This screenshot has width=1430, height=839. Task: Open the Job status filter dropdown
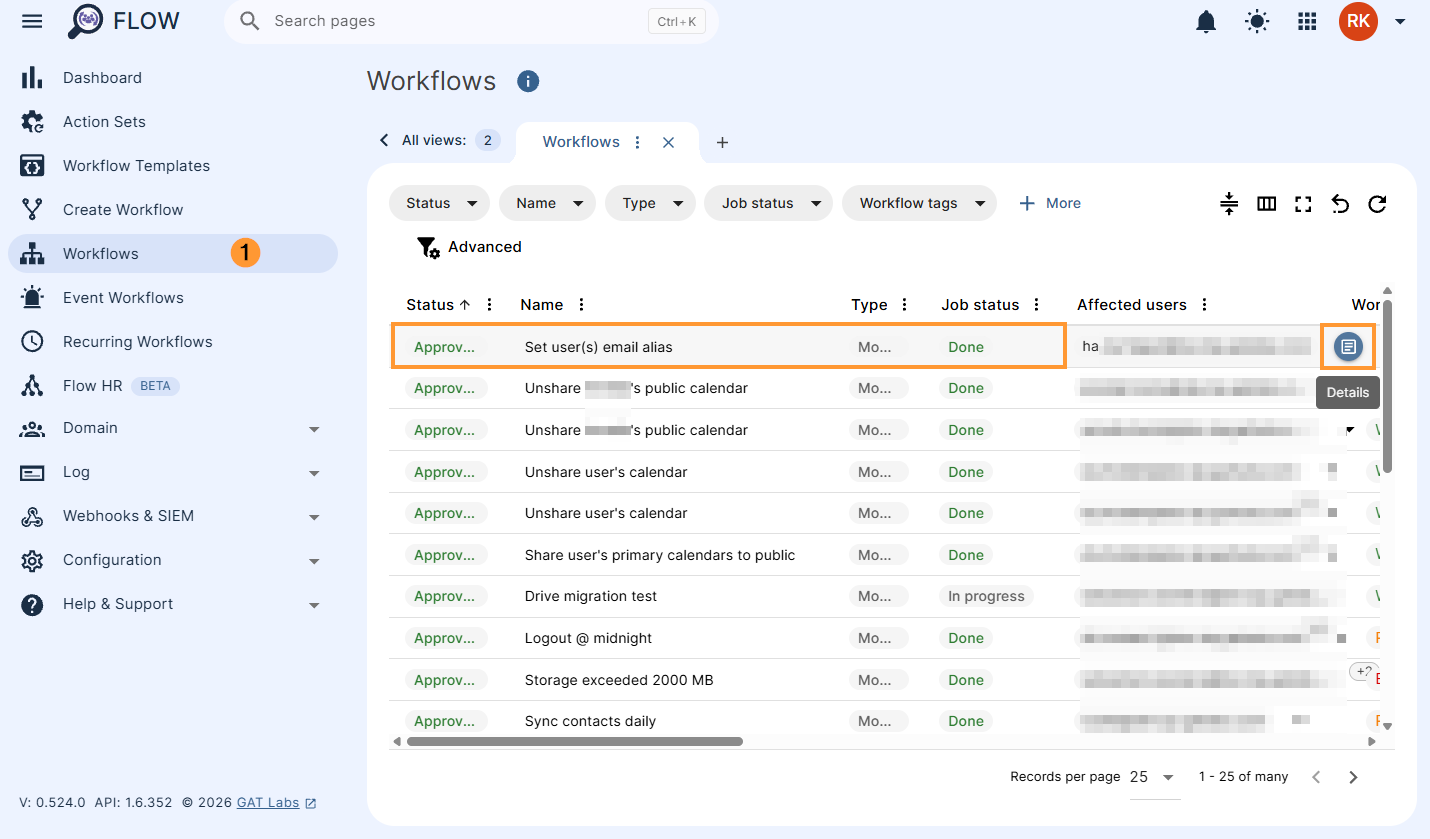click(x=769, y=203)
